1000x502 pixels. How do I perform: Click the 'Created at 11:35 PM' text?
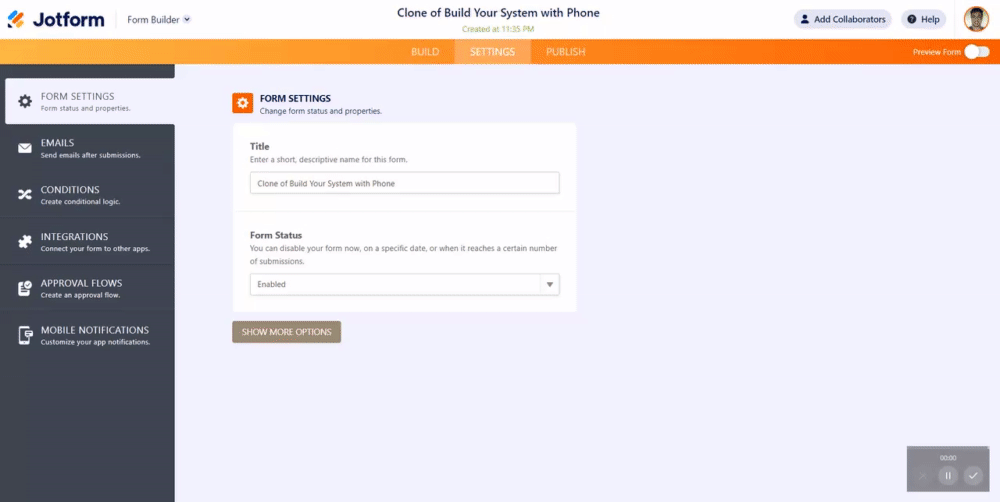(498, 29)
